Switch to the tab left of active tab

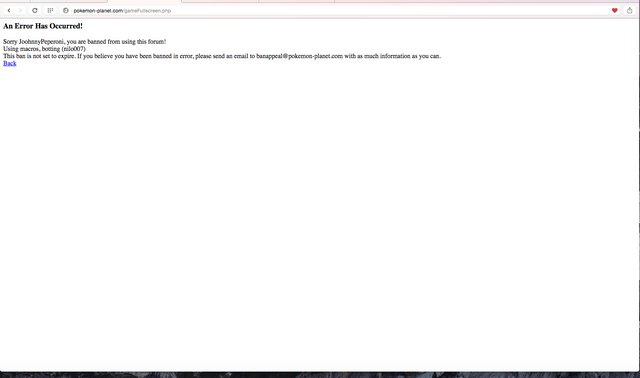click(69, 1)
